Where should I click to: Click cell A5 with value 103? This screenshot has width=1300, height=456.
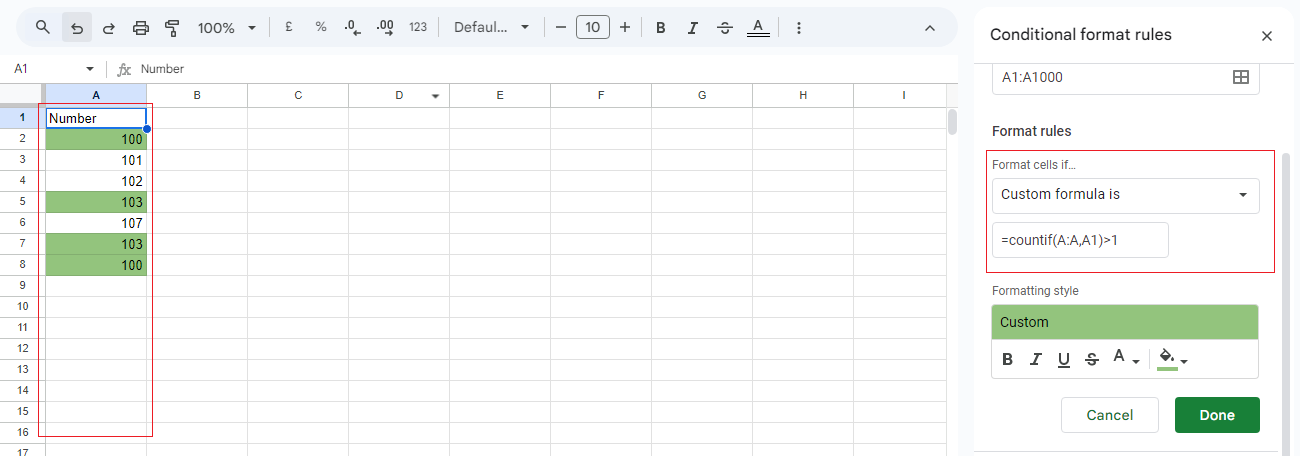96,202
